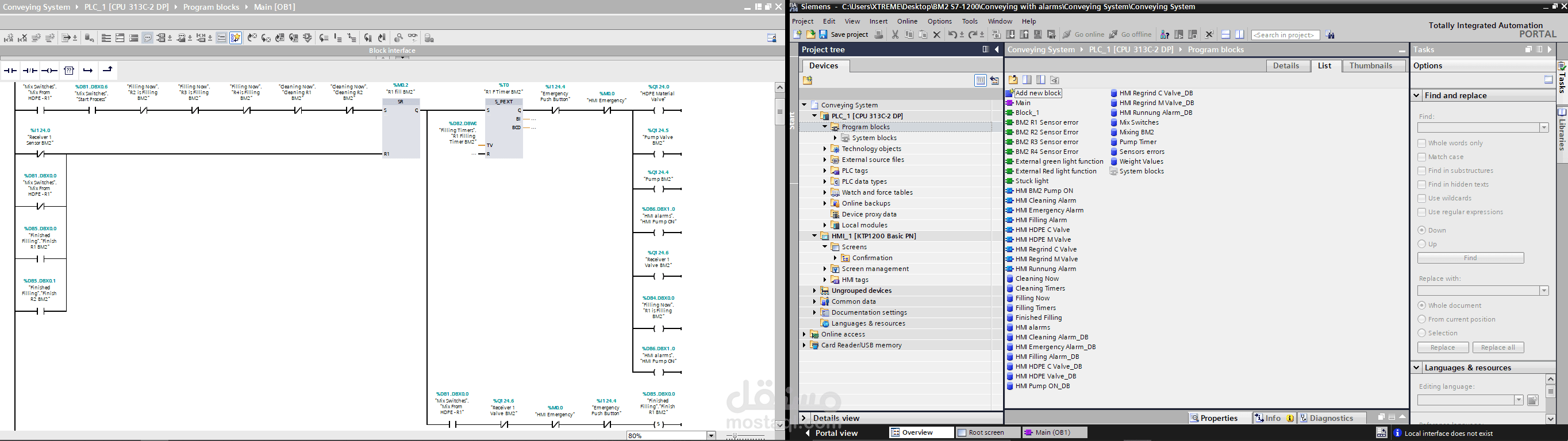This screenshot has height=441, width=1568.
Task: Enable Use regular expressions checkbox
Action: point(1421,212)
